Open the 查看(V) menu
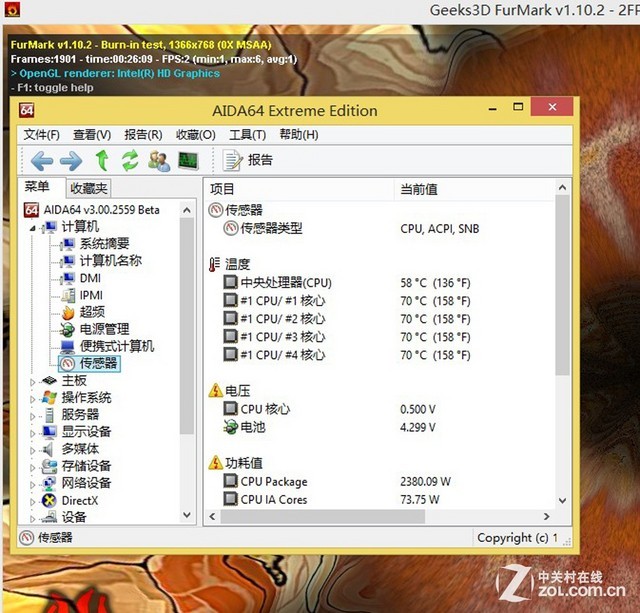The width and height of the screenshot is (640, 613). [x=92, y=134]
